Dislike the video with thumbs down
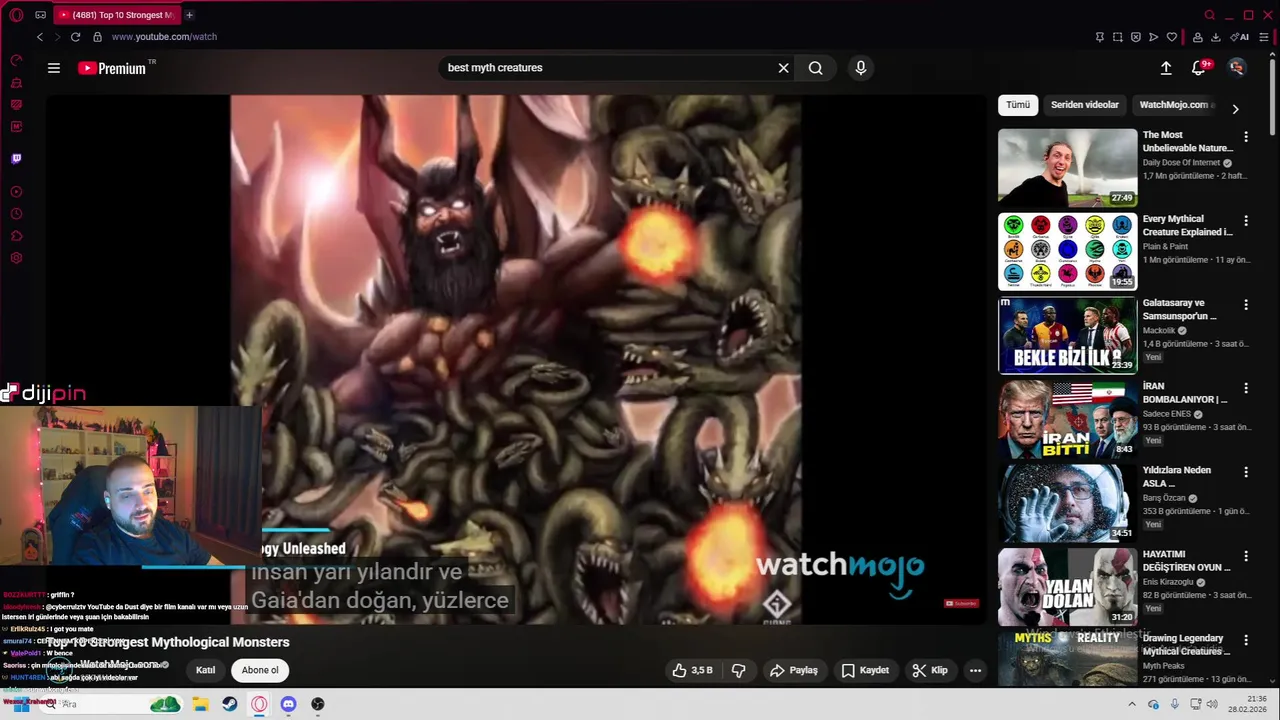The image size is (1280, 720). click(x=739, y=670)
